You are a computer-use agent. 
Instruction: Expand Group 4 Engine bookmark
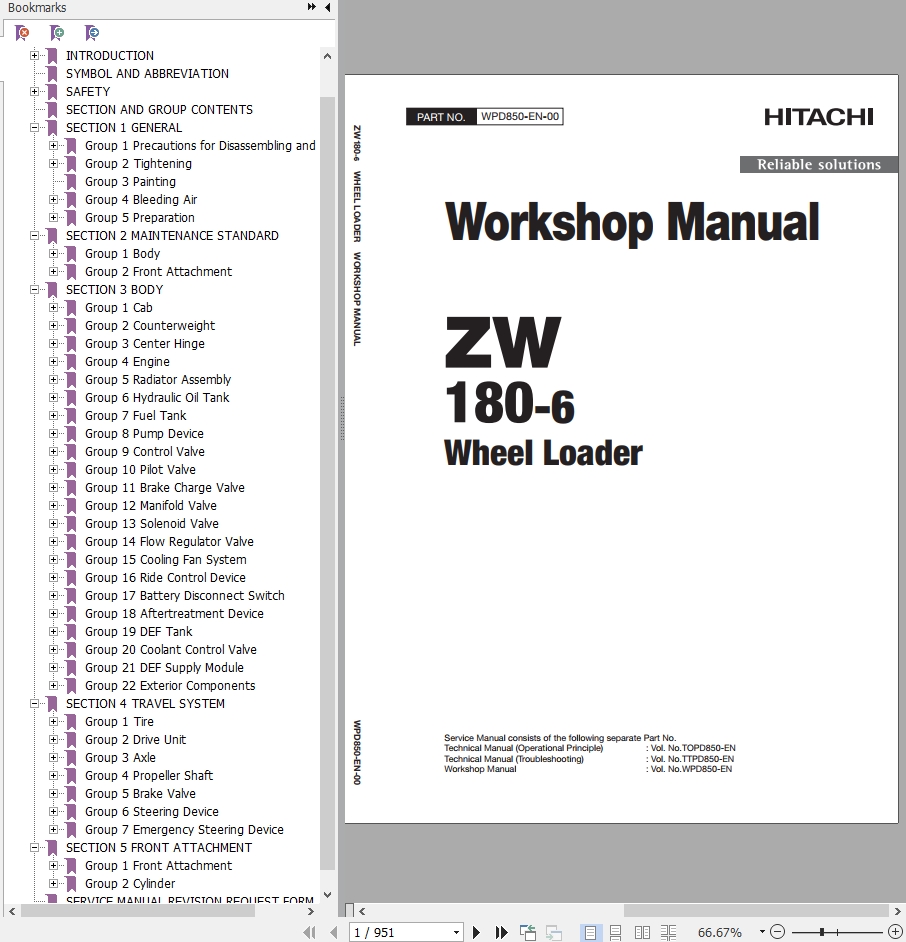tap(53, 362)
